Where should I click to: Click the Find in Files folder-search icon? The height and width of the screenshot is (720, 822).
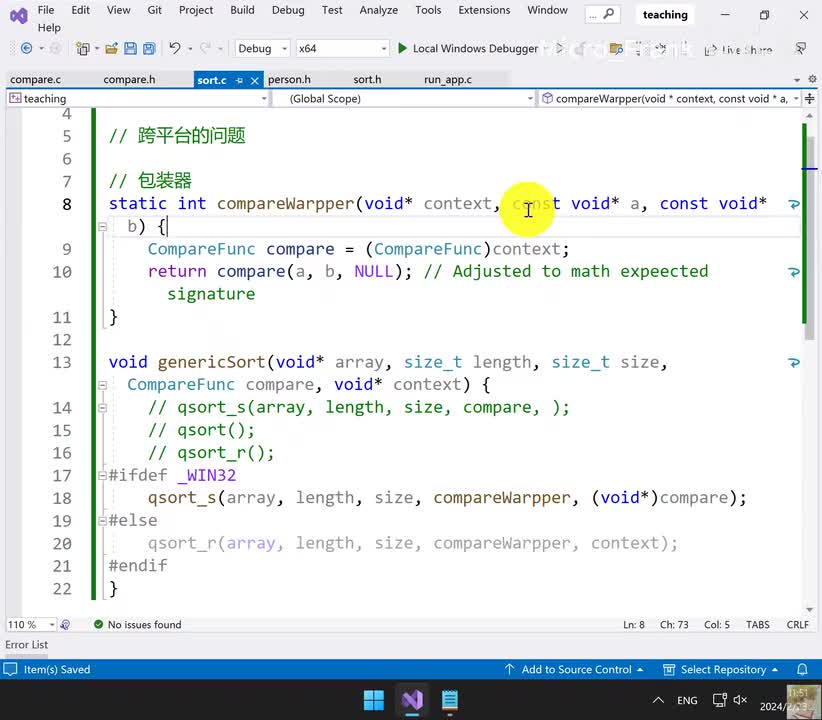[616, 49]
